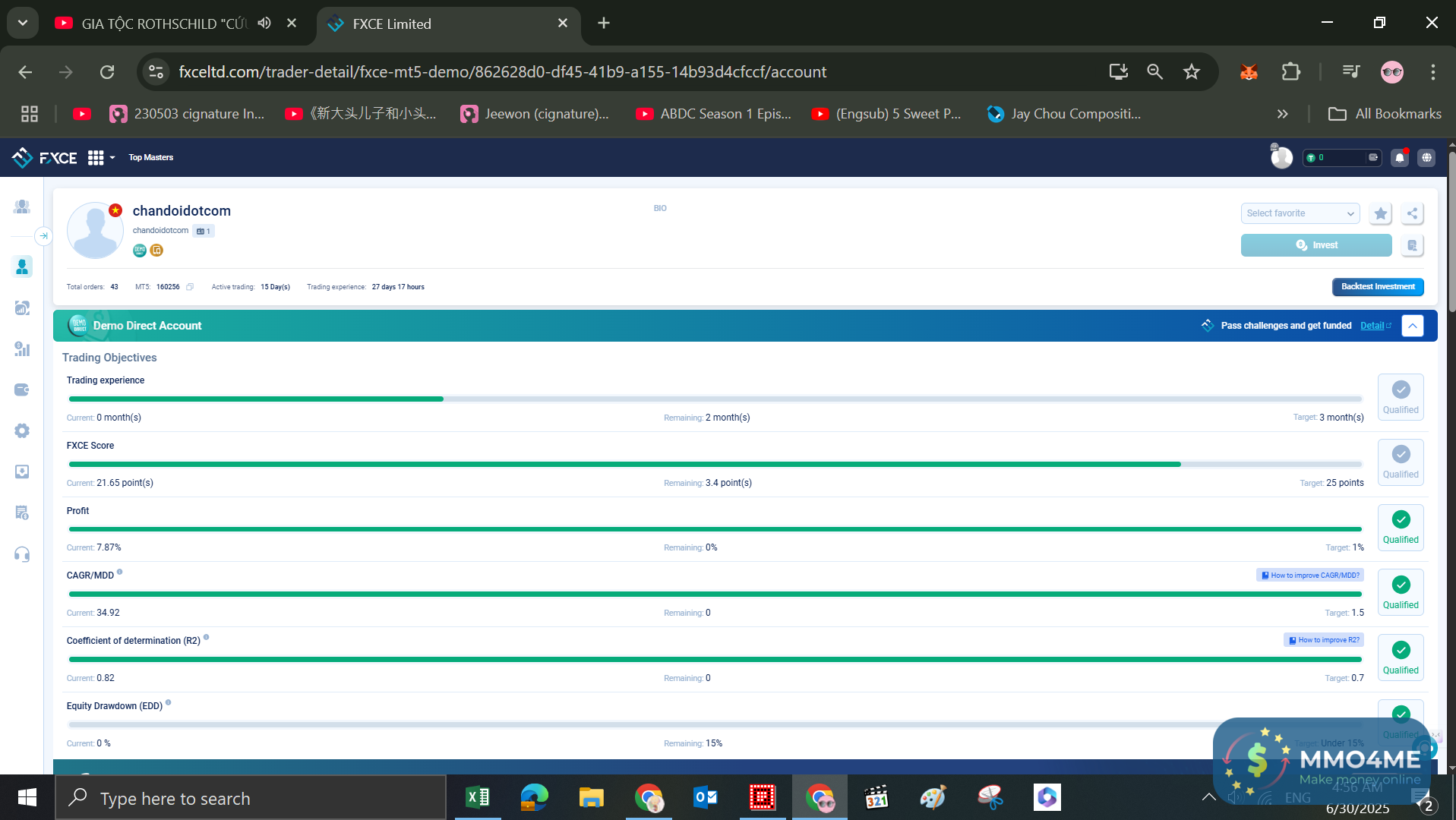Expand the left sidebar with arrow toggle
The image size is (1456, 820).
click(x=43, y=236)
